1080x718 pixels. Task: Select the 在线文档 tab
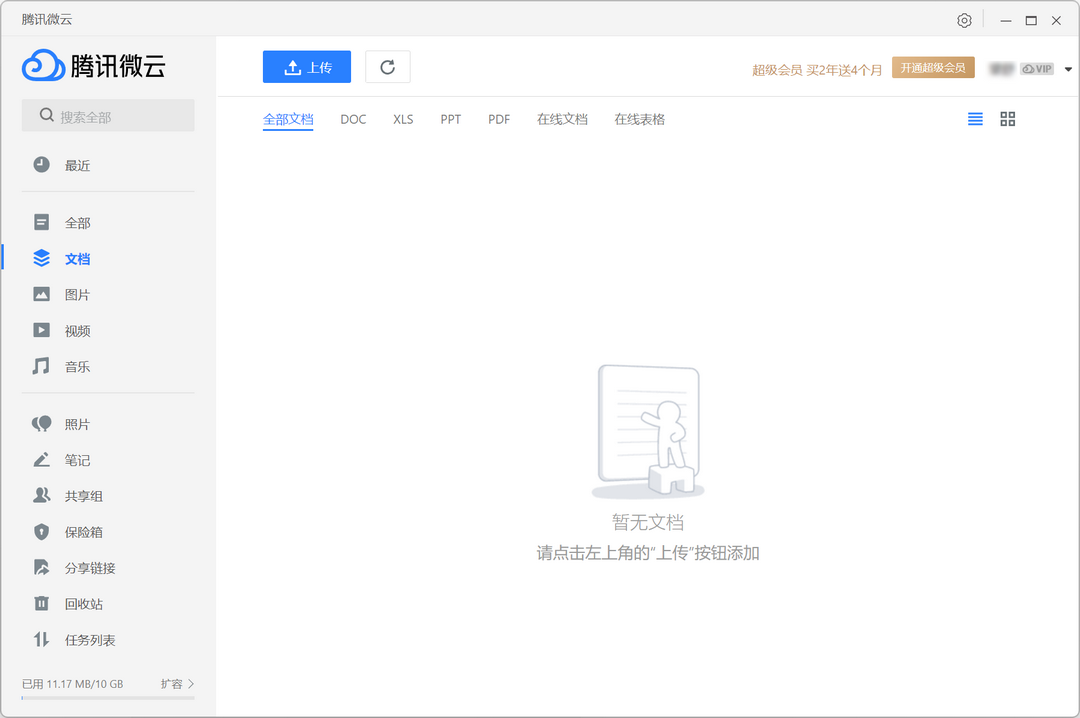click(562, 119)
